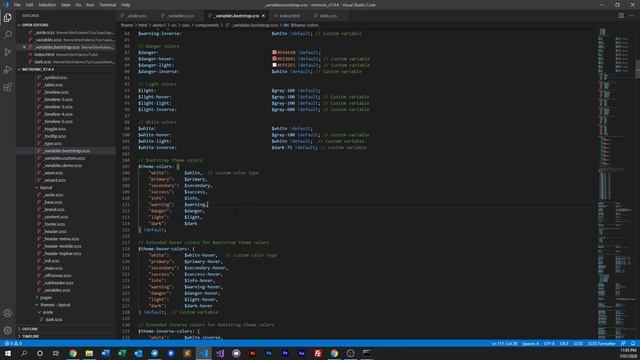The image size is (640, 360).
Task: Open the Selection menu
Action: tap(47, 5)
